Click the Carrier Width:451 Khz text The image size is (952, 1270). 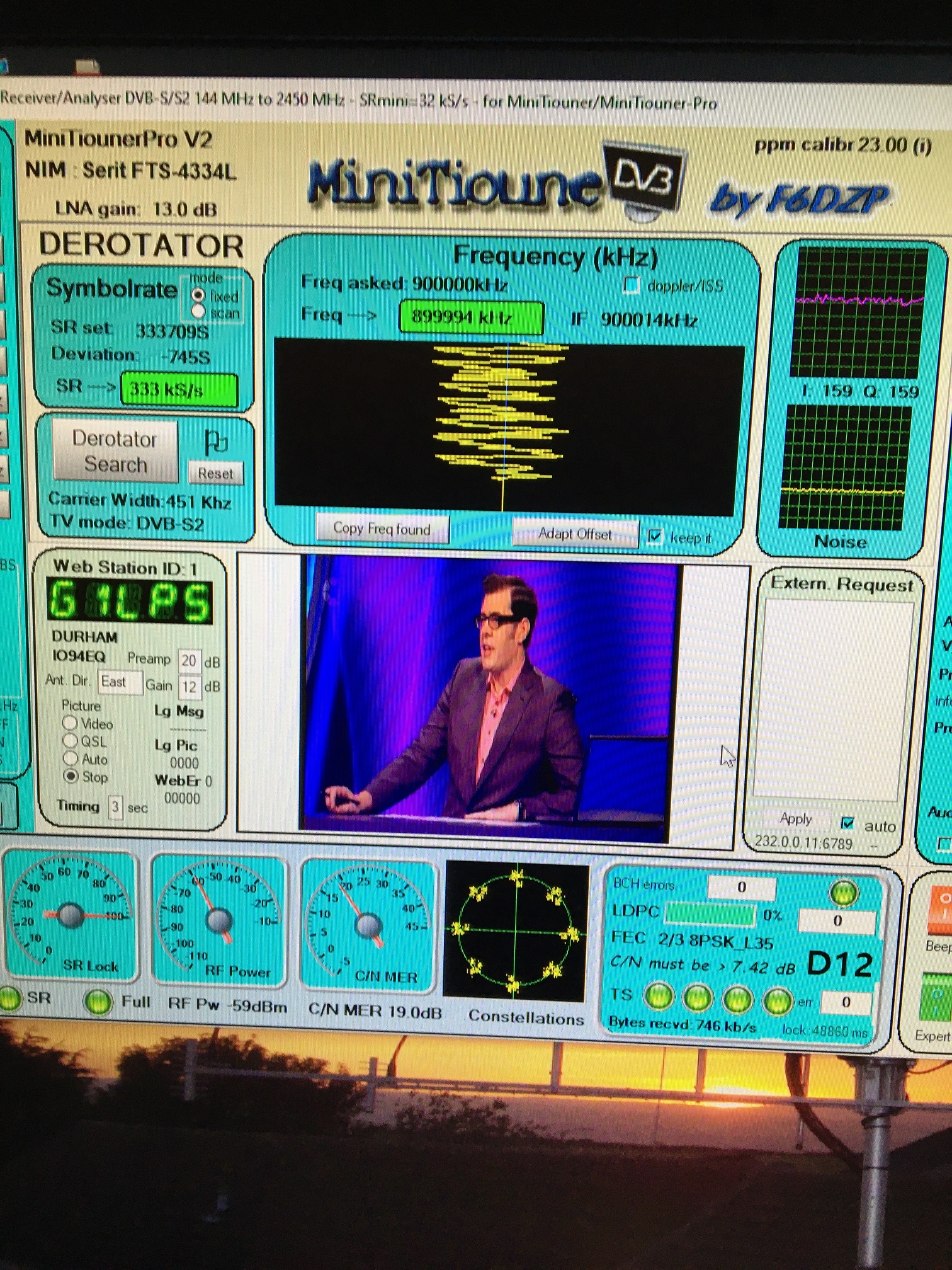click(x=140, y=501)
